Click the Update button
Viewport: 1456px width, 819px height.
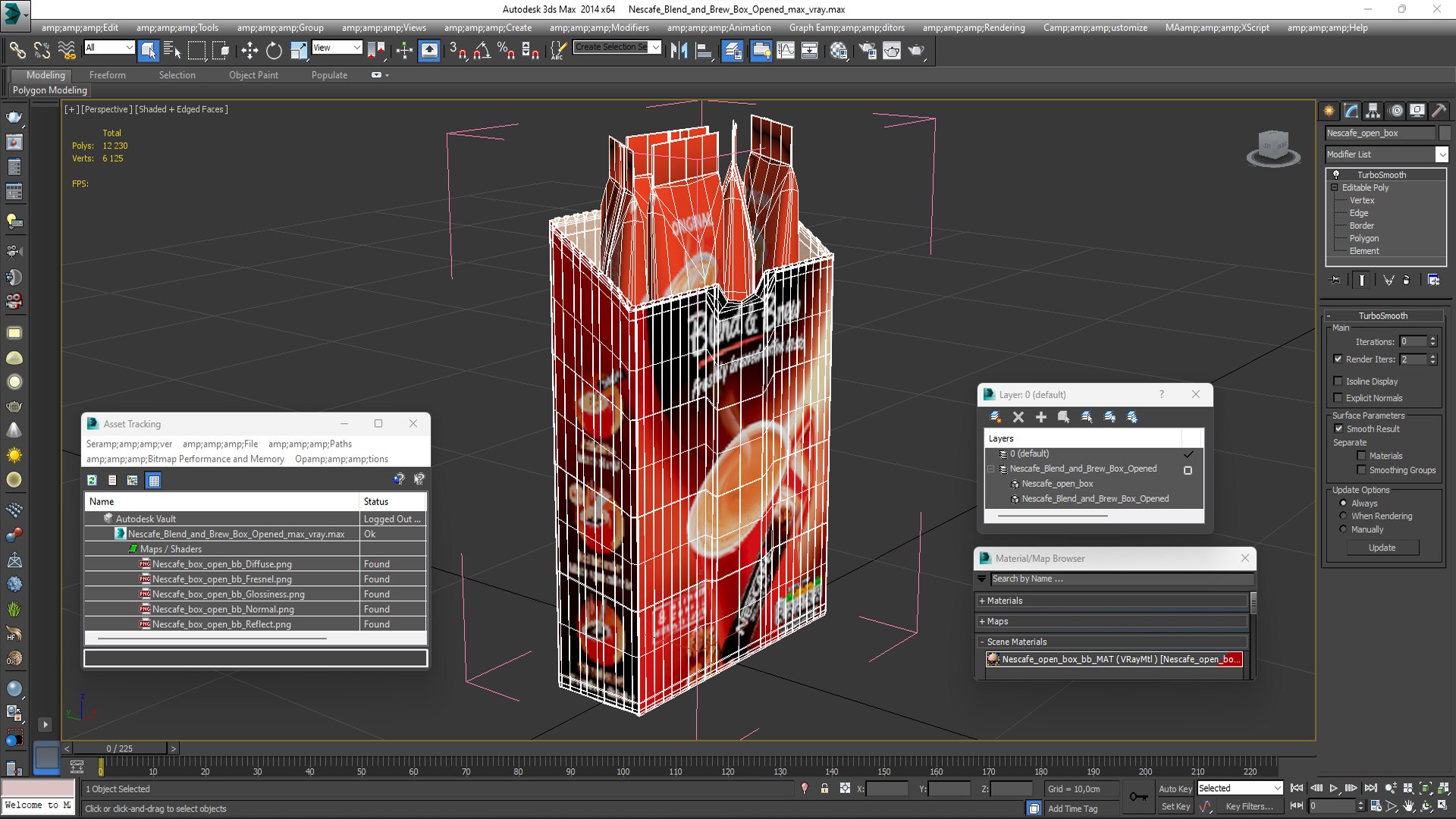(x=1382, y=548)
